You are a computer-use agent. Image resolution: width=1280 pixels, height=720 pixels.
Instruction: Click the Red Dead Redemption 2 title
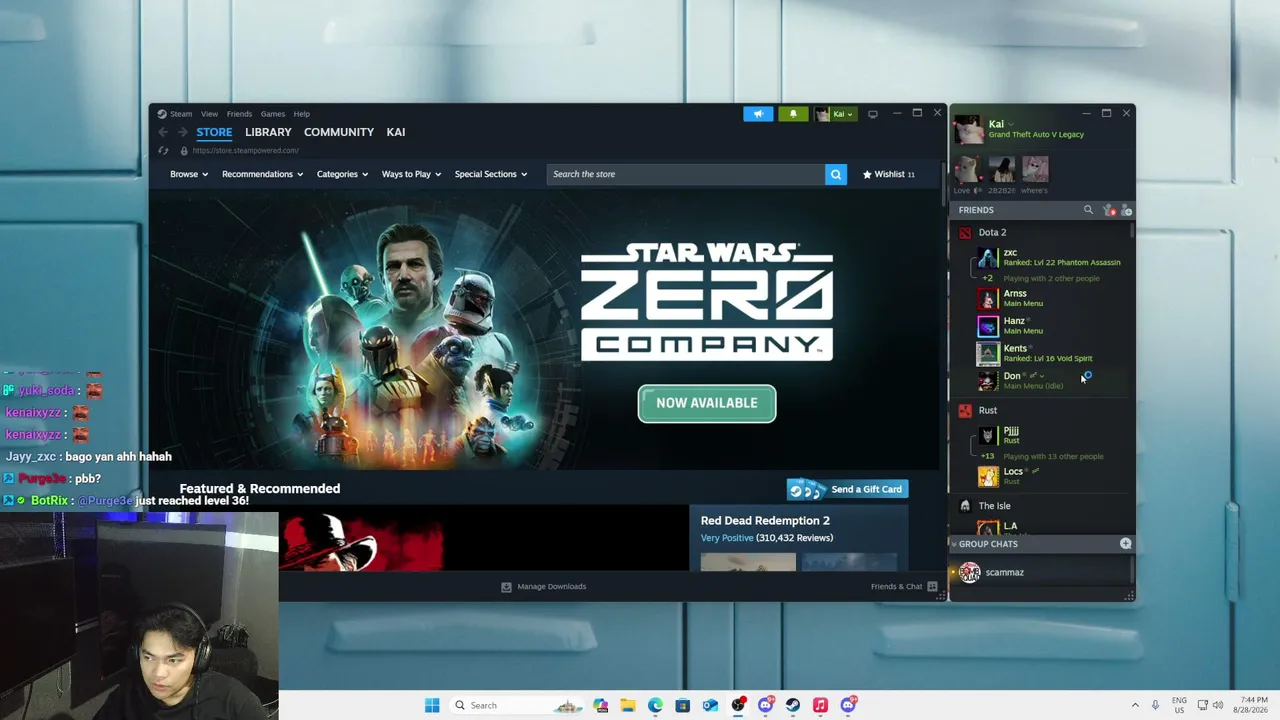click(x=765, y=521)
